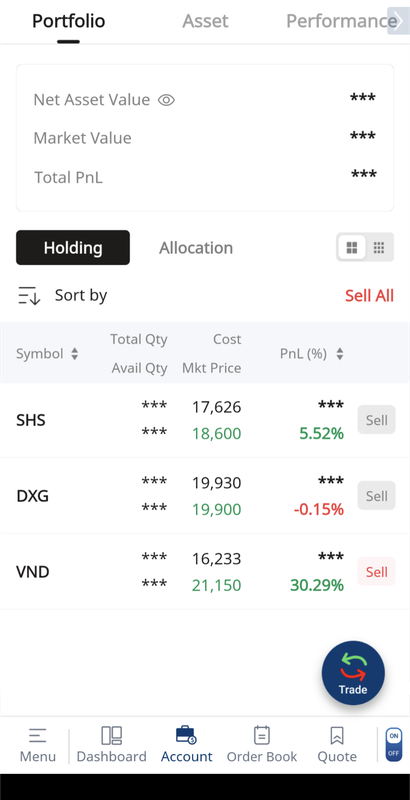Open the DXG holding row
410x800 pixels.
205,495
